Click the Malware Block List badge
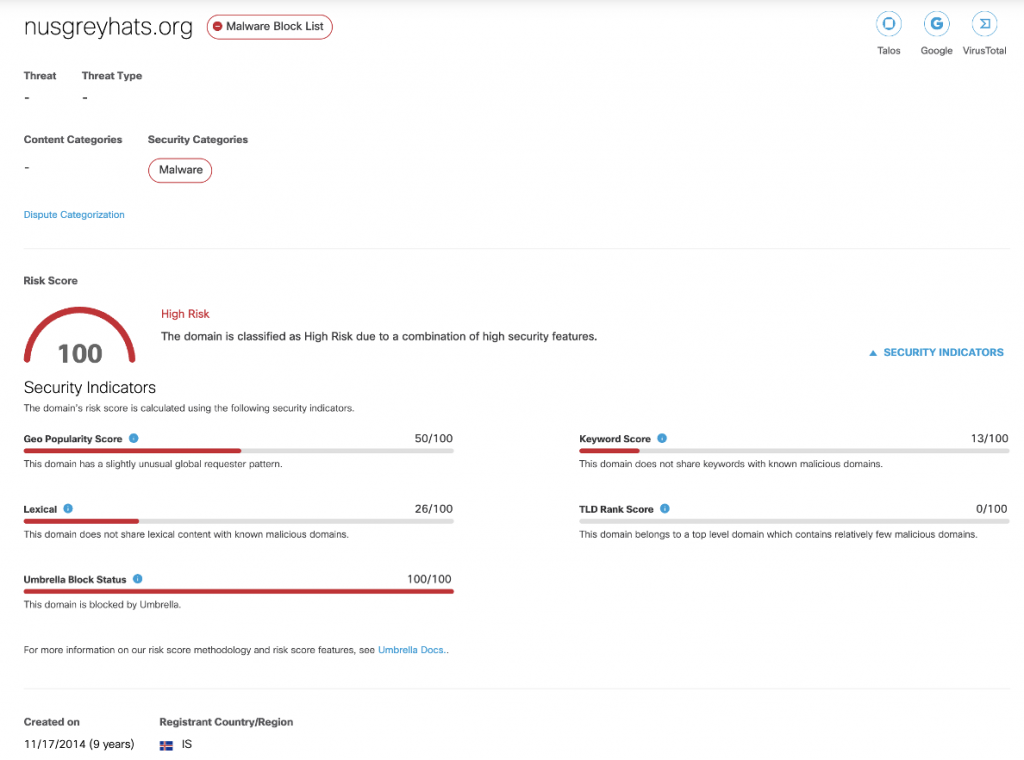Screen dimensions: 1024x760 coord(269,27)
